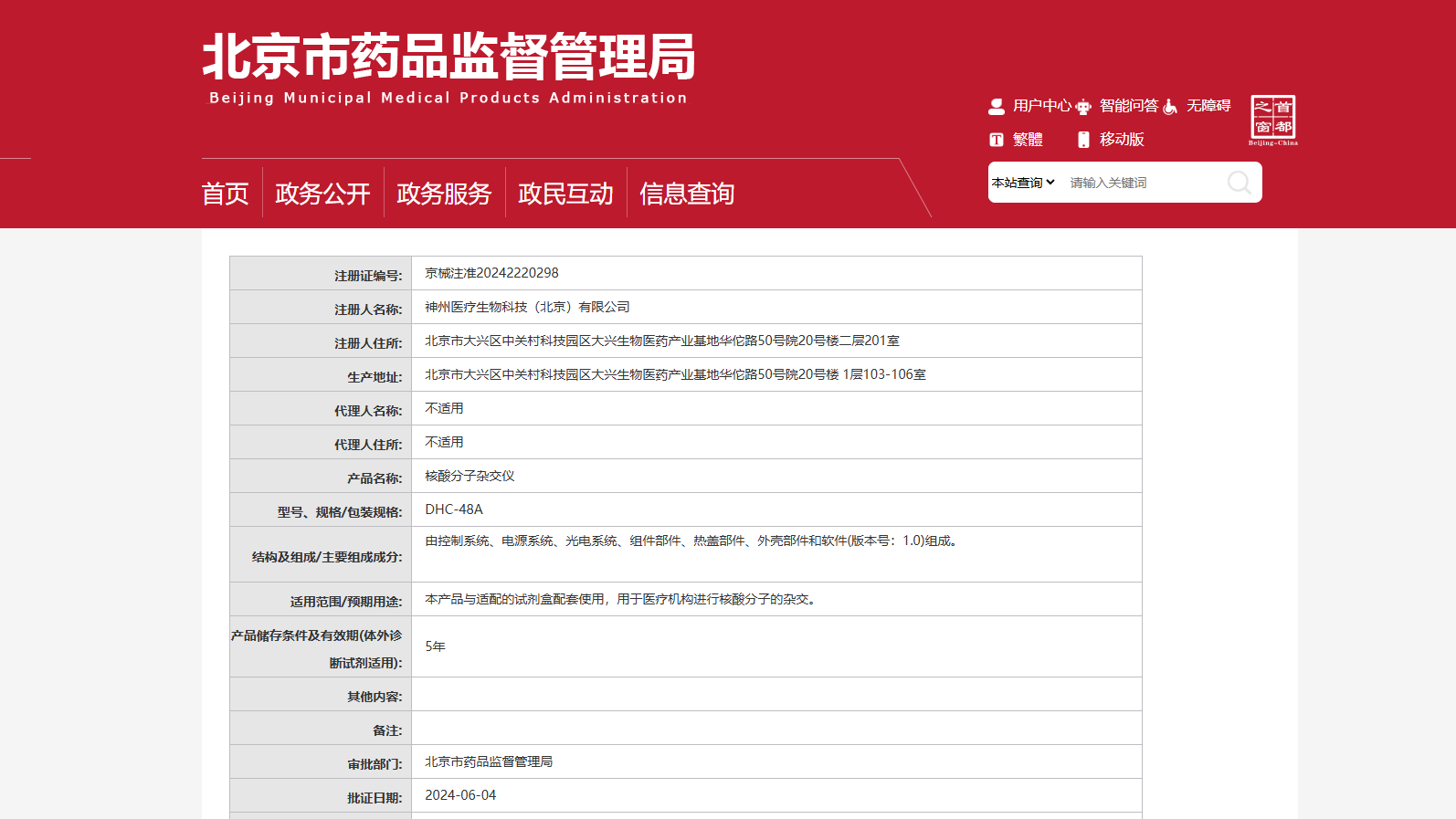Click the Beijing Municipal Medical Products Administration subtitle
The width and height of the screenshot is (1456, 819).
(x=448, y=98)
